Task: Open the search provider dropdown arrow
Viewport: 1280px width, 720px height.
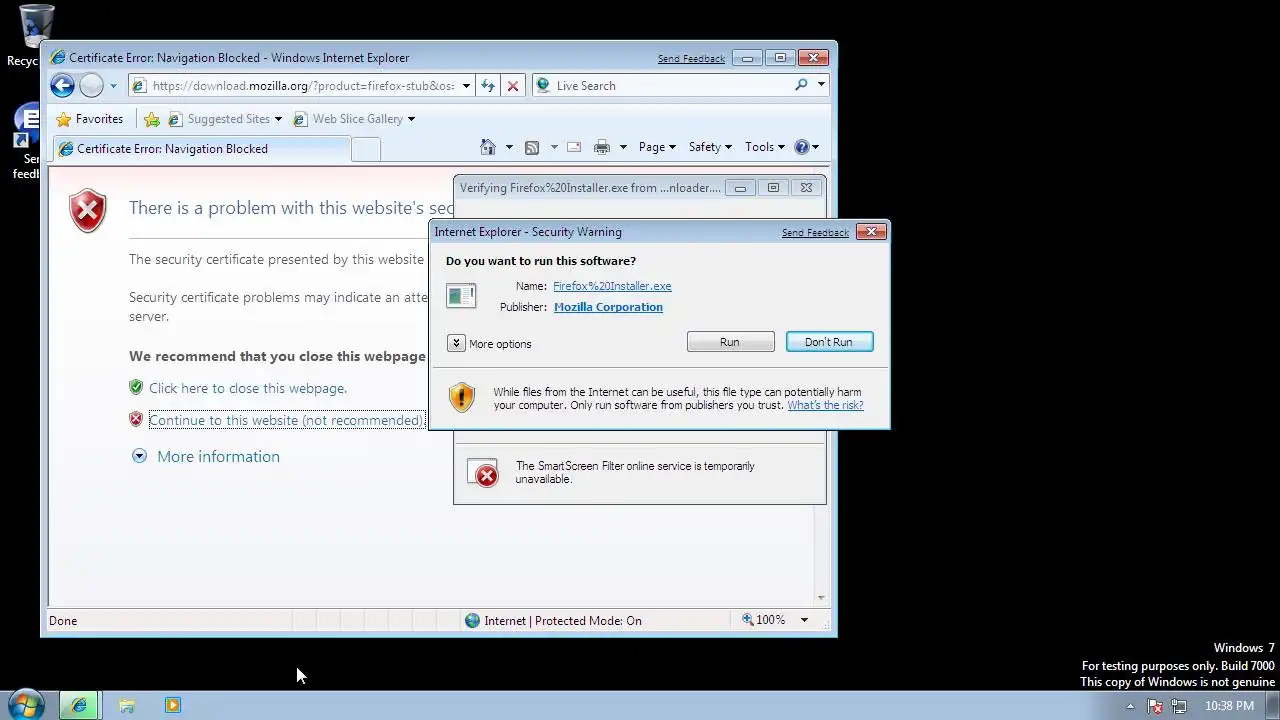Action: (x=821, y=85)
